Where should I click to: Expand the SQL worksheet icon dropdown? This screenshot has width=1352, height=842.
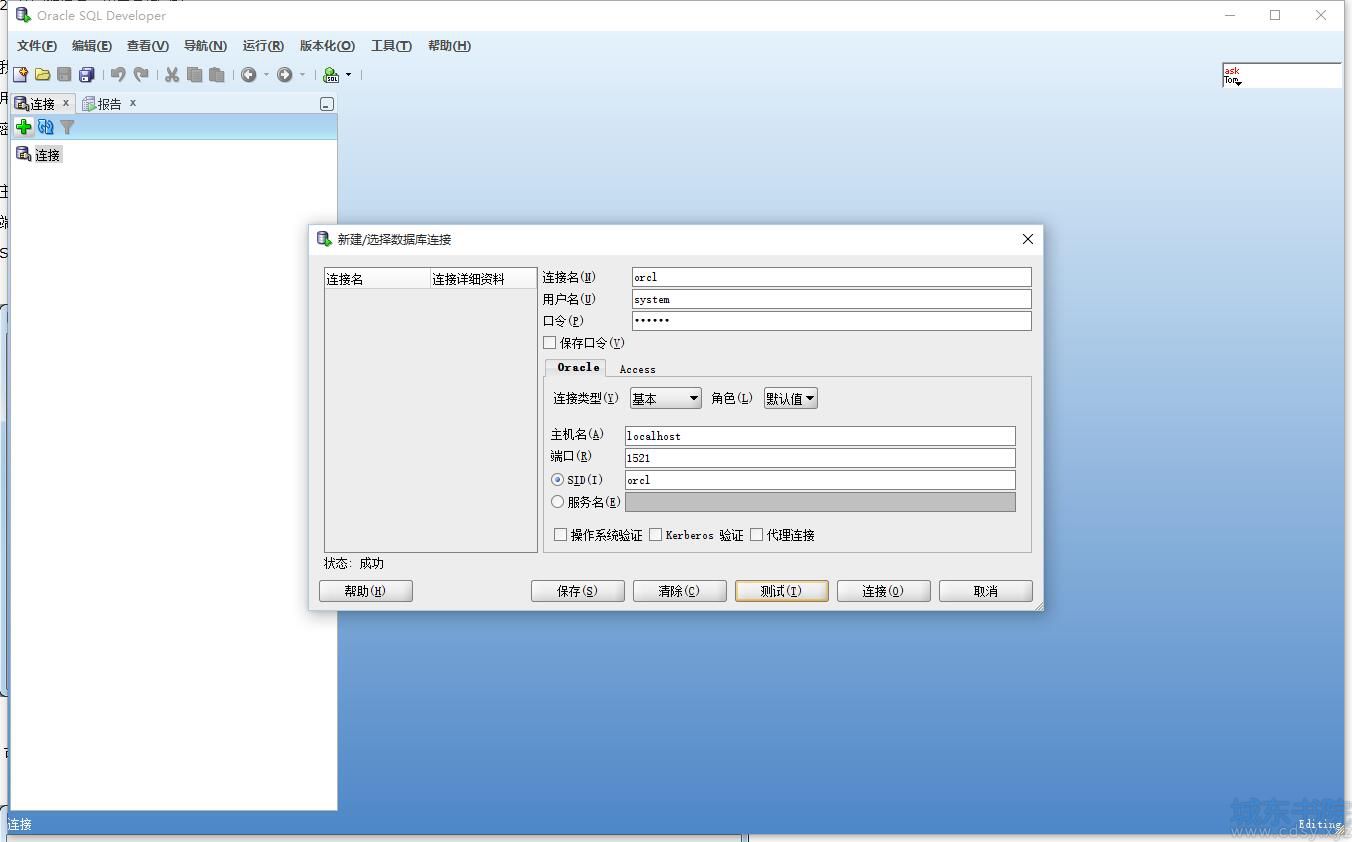pos(348,75)
